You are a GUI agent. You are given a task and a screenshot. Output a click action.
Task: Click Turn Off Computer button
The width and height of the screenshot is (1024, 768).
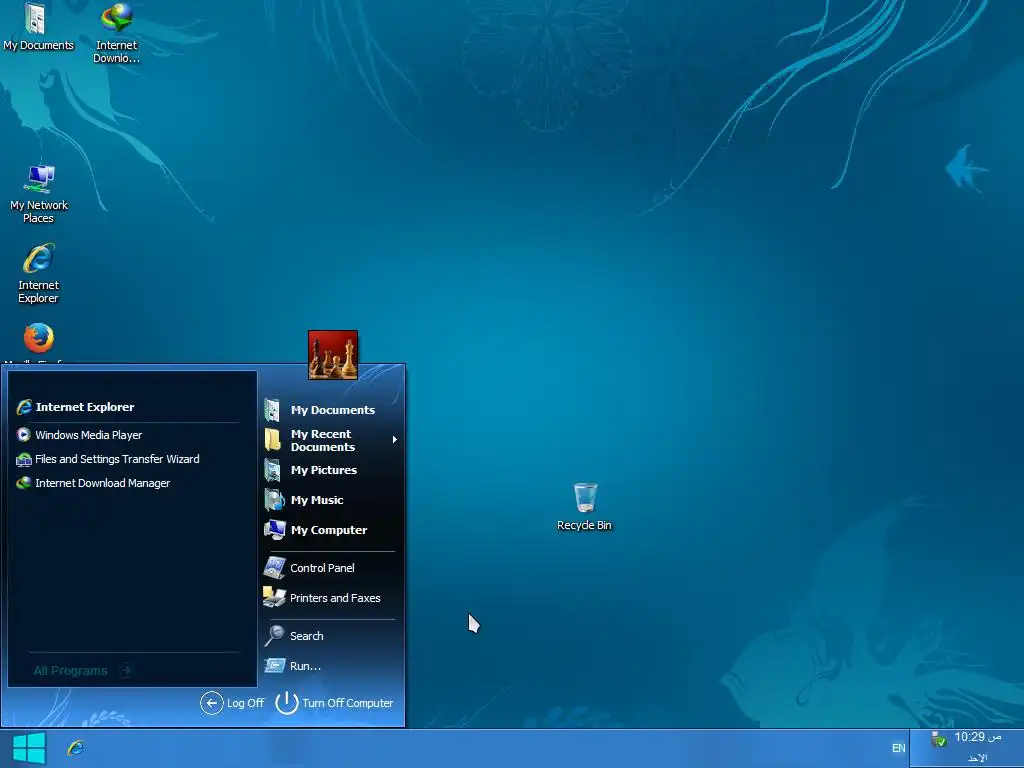tap(334, 703)
